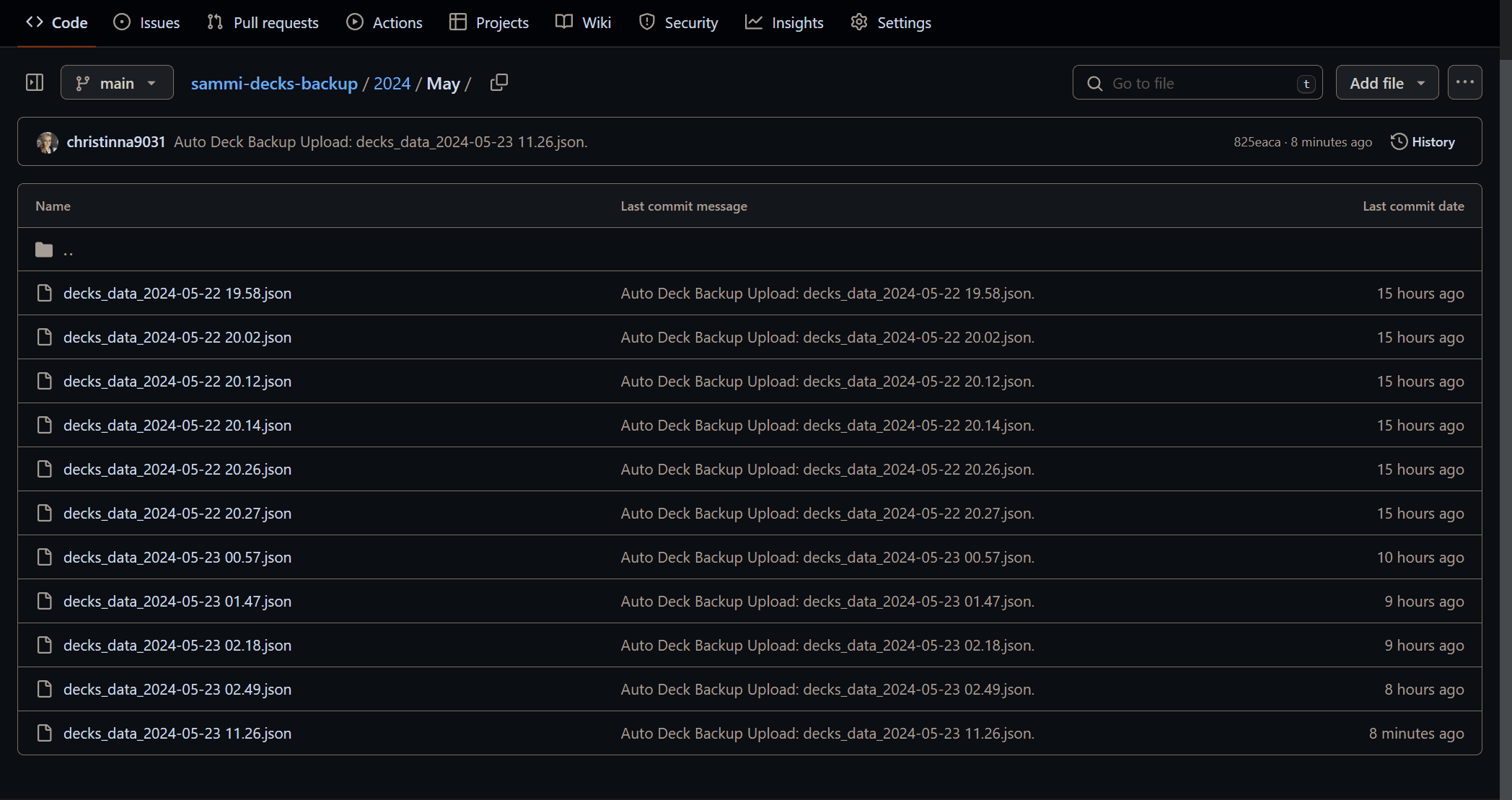1512x800 pixels.
Task: Open the Actions tab
Action: pos(384,22)
